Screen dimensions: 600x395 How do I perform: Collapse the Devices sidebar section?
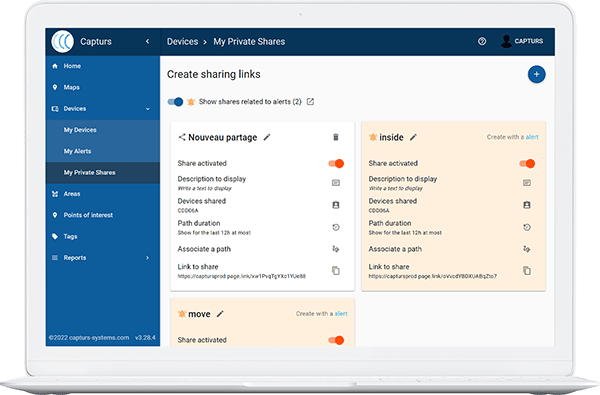coord(148,109)
